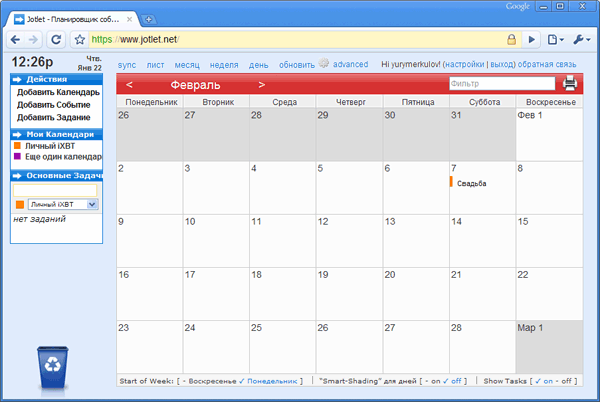This screenshot has width=600, height=402.
Task: Click the Февраль month title
Action: pyautogui.click(x=195, y=85)
